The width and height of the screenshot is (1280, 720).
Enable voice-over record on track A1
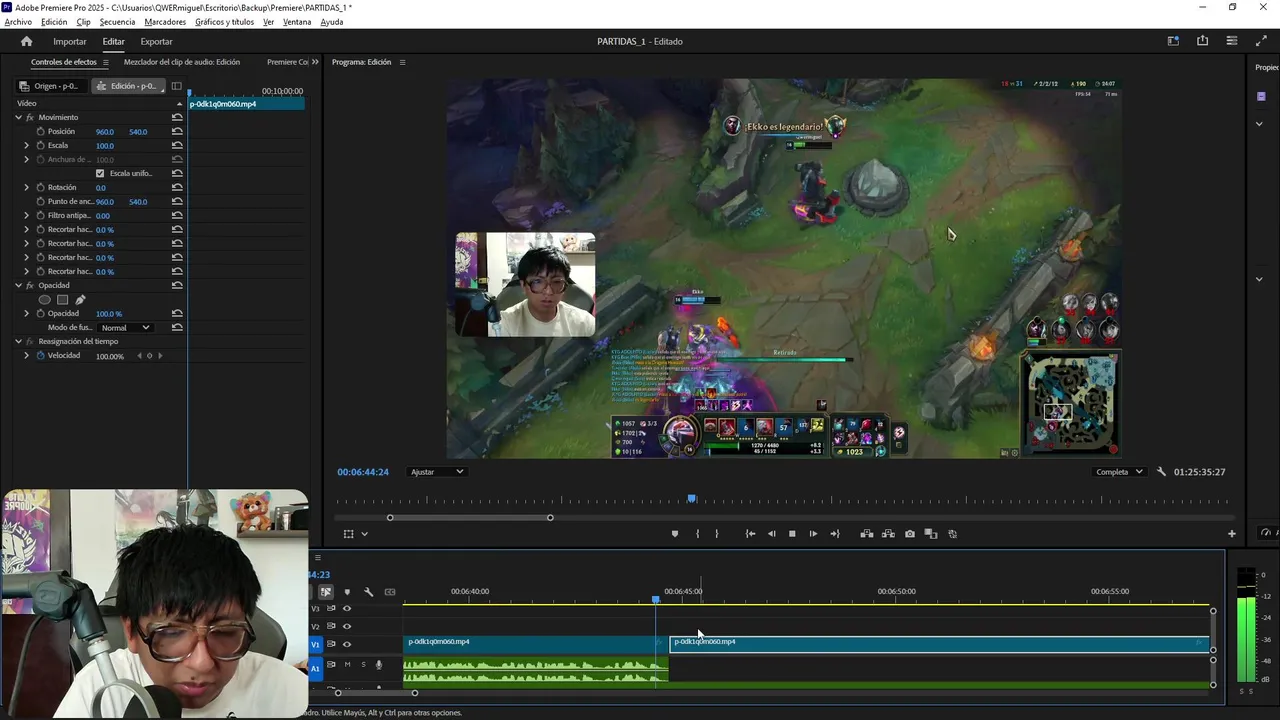[378, 665]
